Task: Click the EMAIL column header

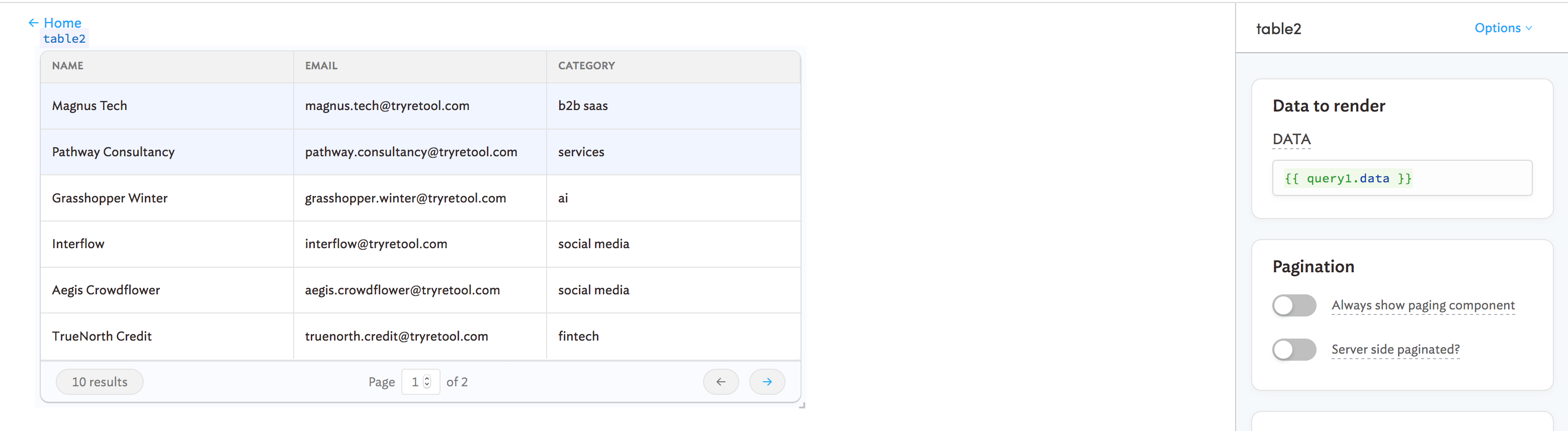Action: point(321,66)
